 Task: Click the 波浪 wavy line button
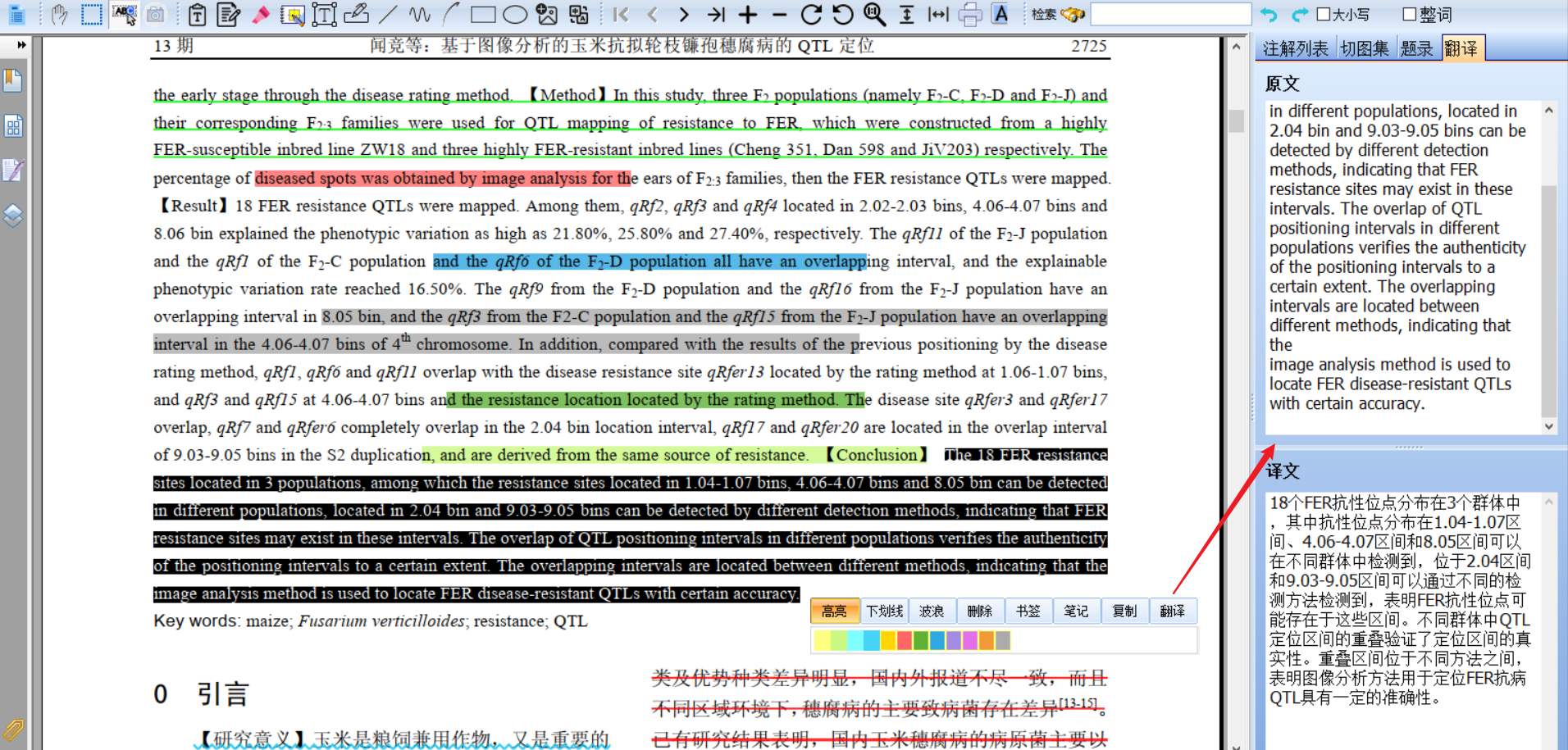click(932, 611)
